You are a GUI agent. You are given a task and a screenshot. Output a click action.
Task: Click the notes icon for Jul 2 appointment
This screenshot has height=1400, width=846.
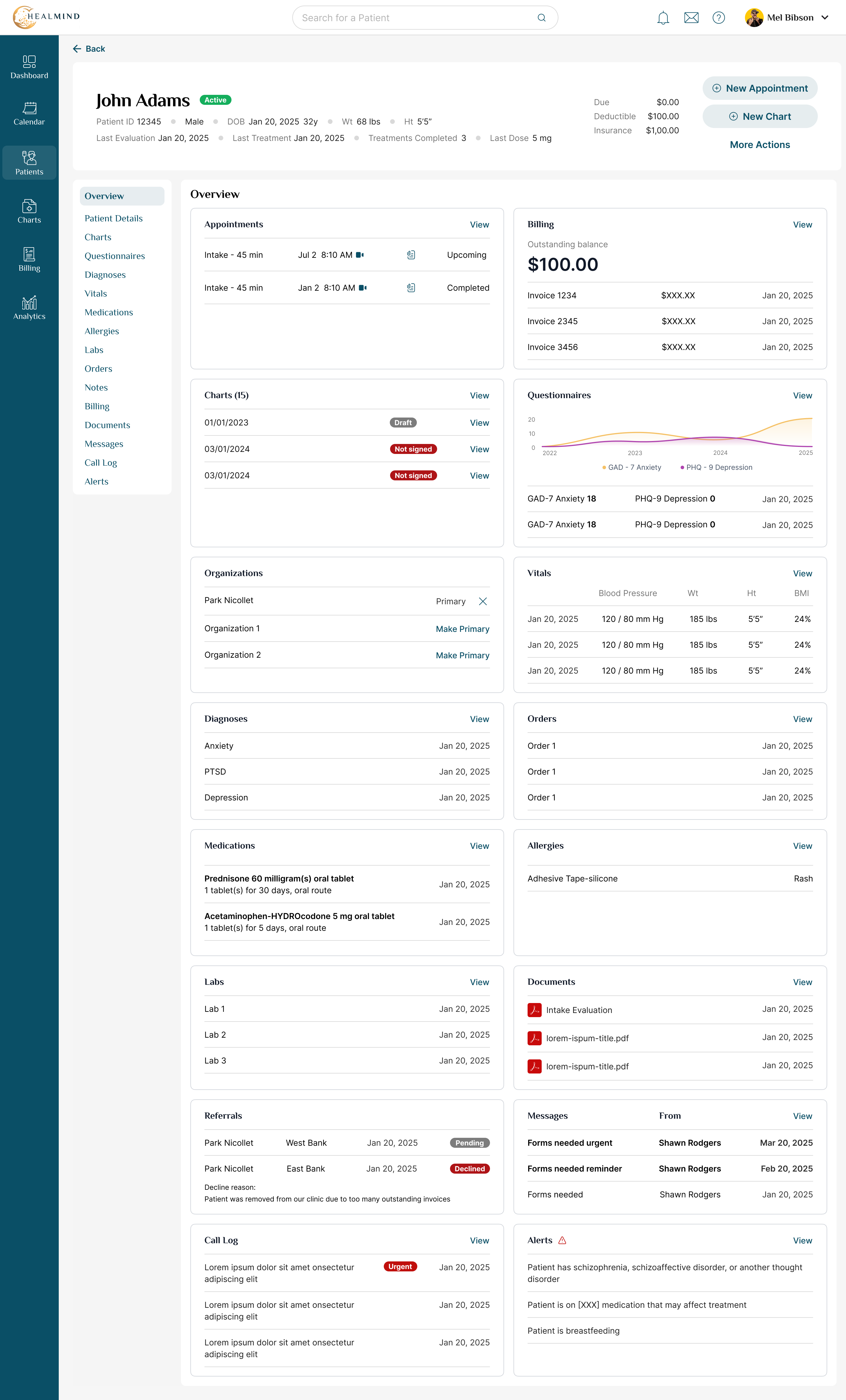pos(411,255)
